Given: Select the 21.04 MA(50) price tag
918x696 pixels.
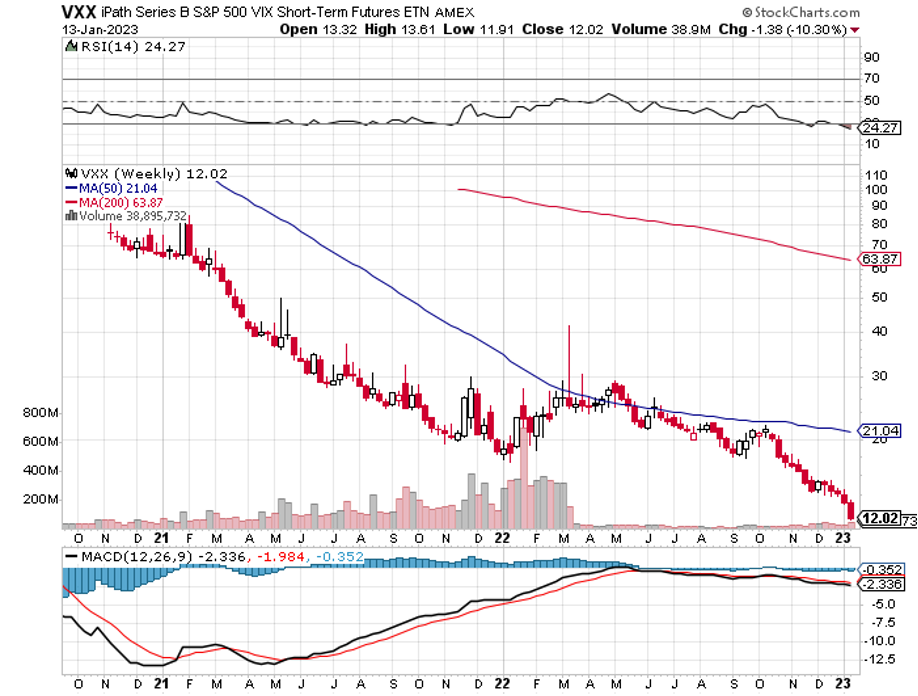Looking at the screenshot, I should [x=874, y=431].
